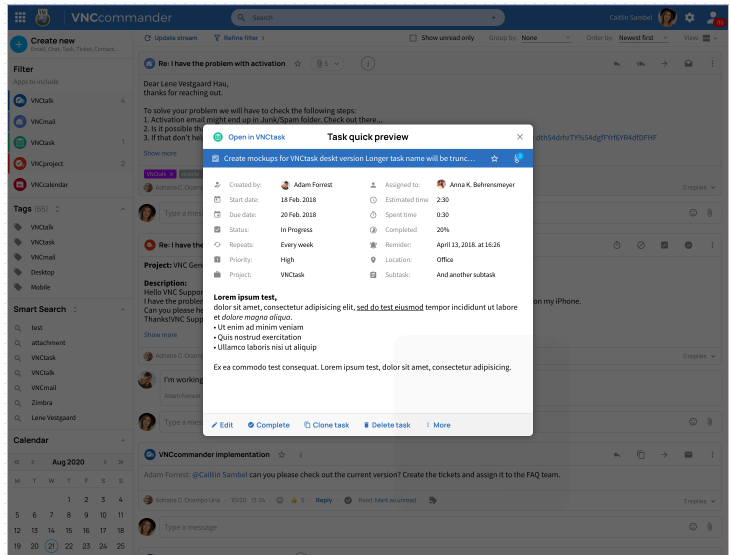Select VNCtalk app filter
The height and width of the screenshot is (555, 731).
point(70,100)
